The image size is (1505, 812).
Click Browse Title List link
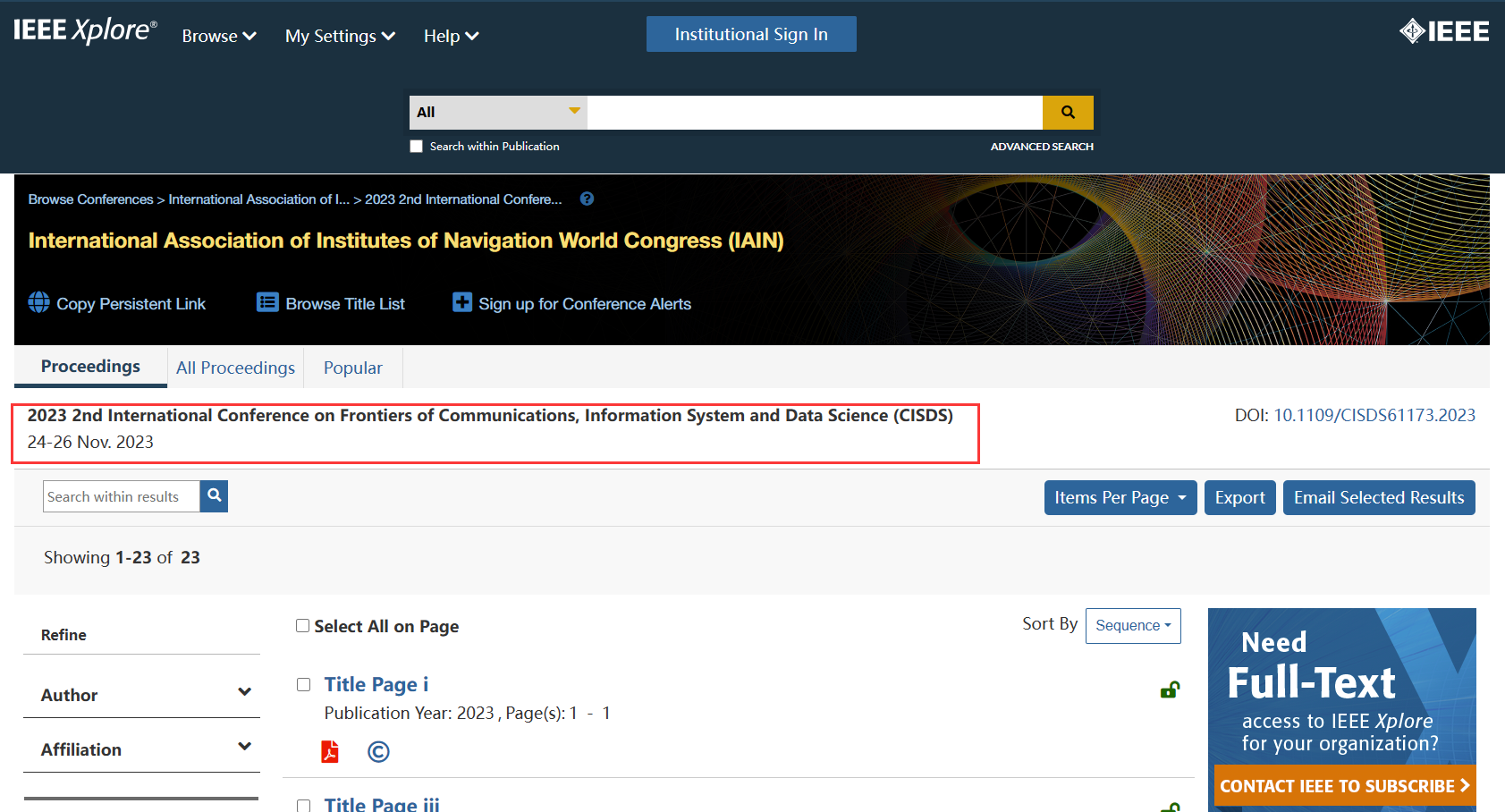tap(345, 304)
